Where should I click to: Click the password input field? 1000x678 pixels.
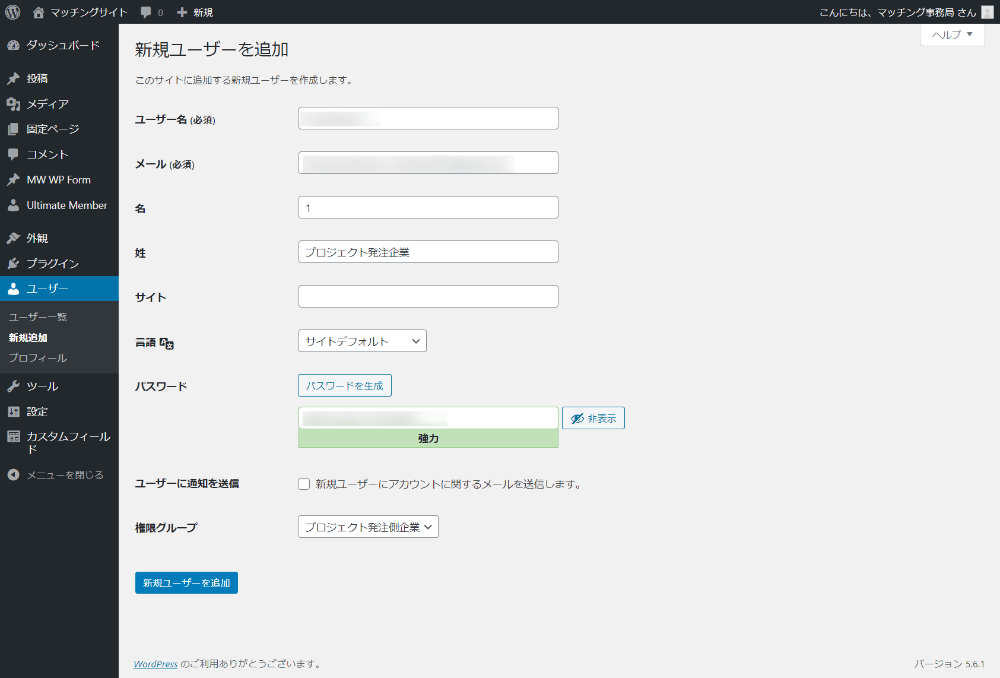tap(428, 418)
